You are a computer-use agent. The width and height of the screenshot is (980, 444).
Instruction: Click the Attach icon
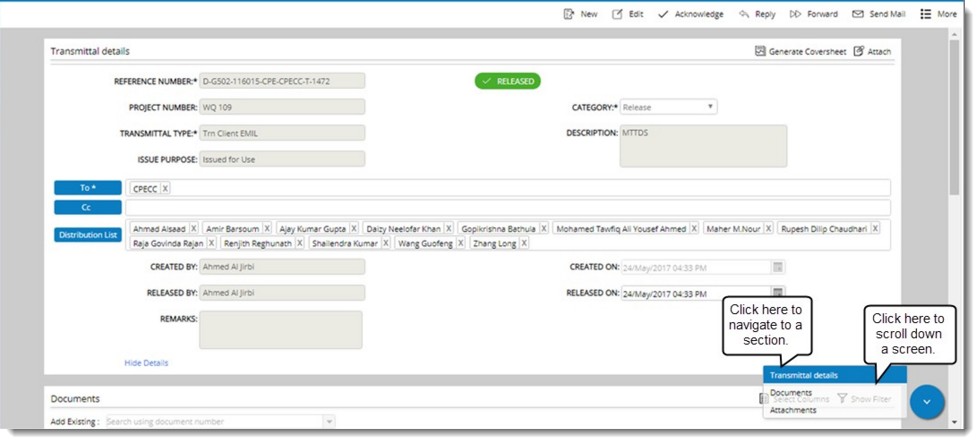click(858, 51)
